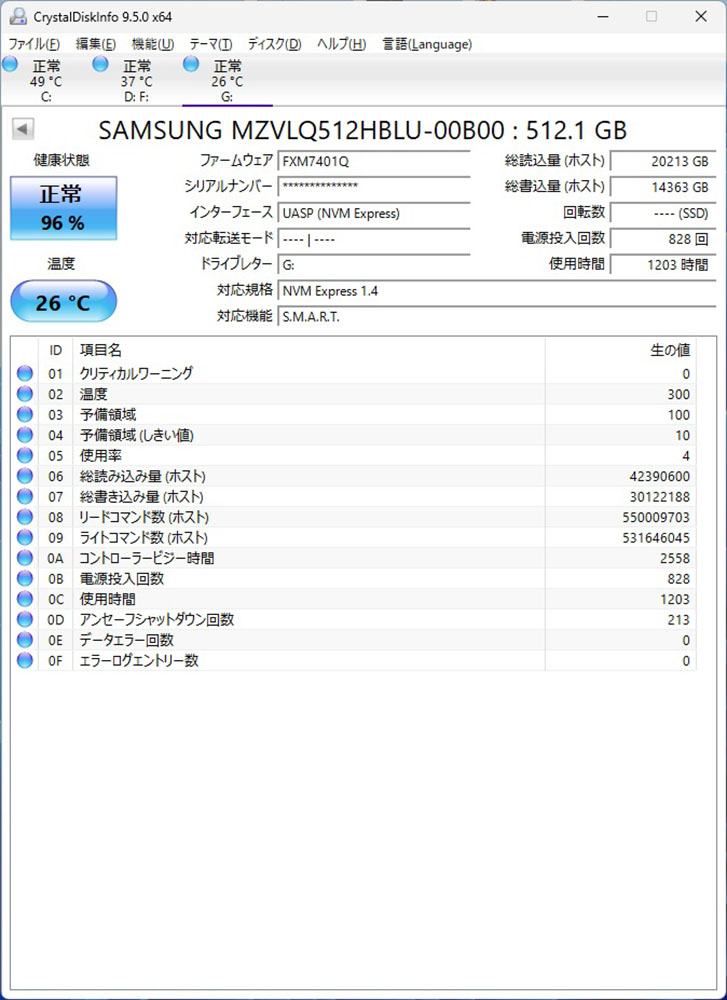This screenshot has width=727, height=1000.
Task: Select the アンセーフシャットダウン回数 row text
Action: 157,619
